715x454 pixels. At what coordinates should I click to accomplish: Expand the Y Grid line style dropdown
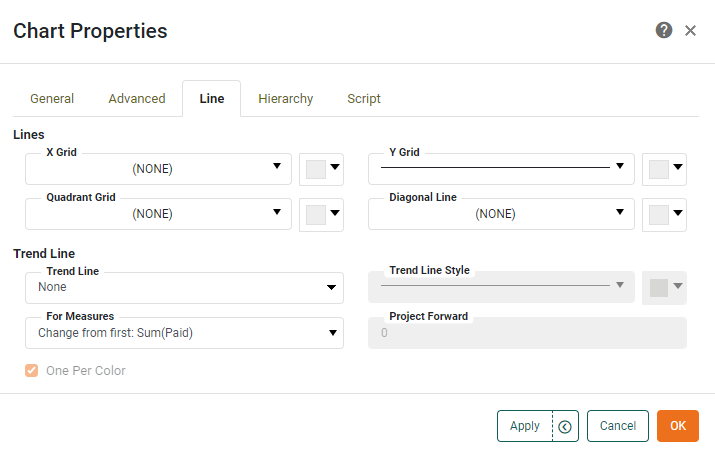500,169
